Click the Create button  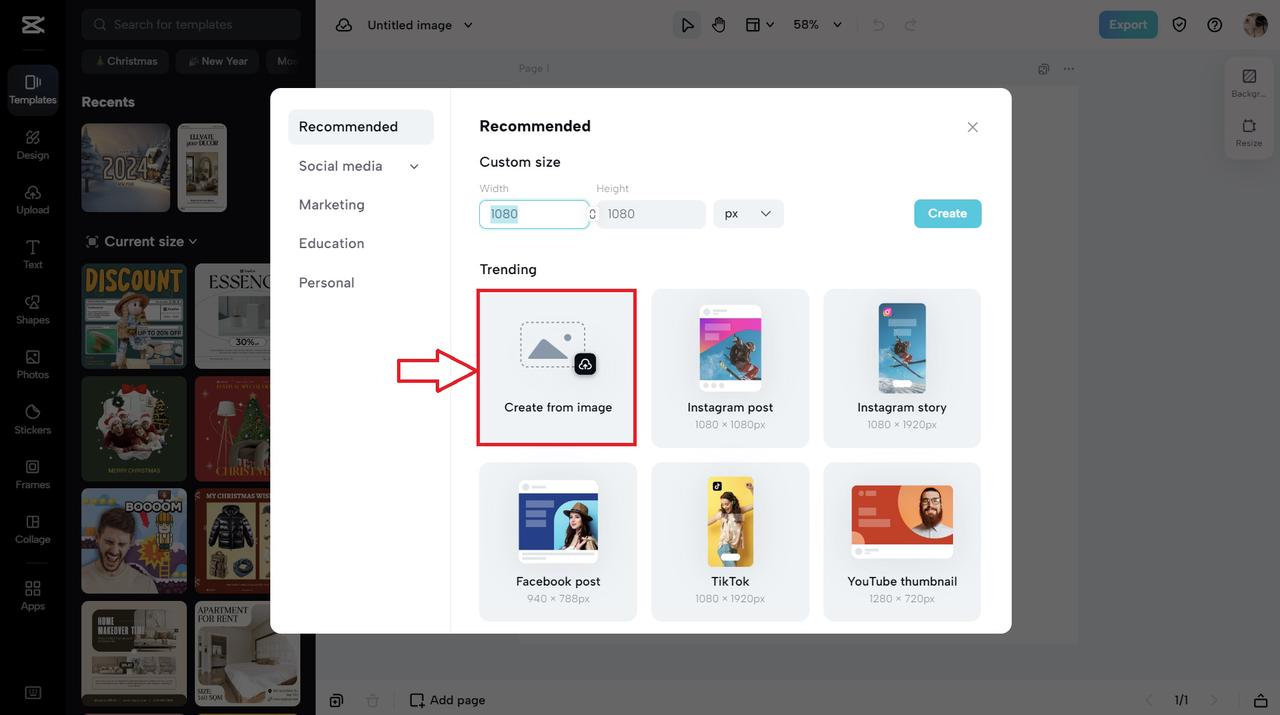(947, 214)
